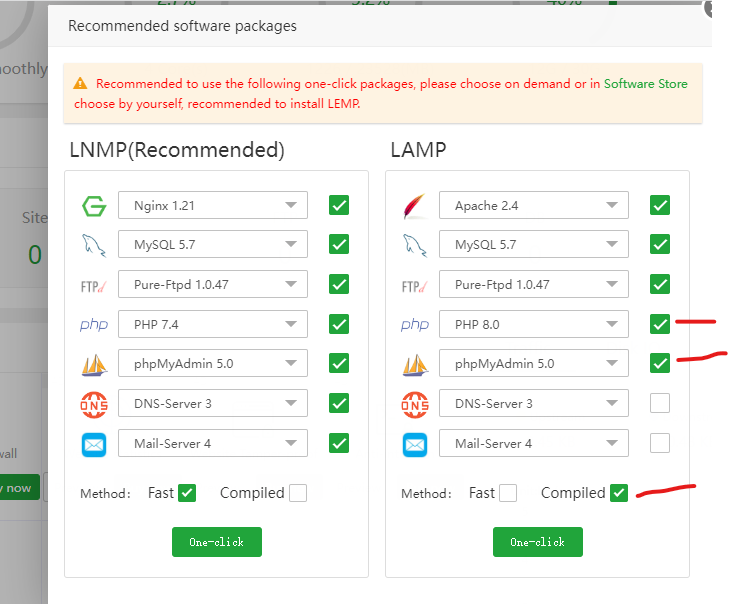Check the LNMP Compiled method checkbox
This screenshot has width=729, height=604.
pyautogui.click(x=297, y=493)
